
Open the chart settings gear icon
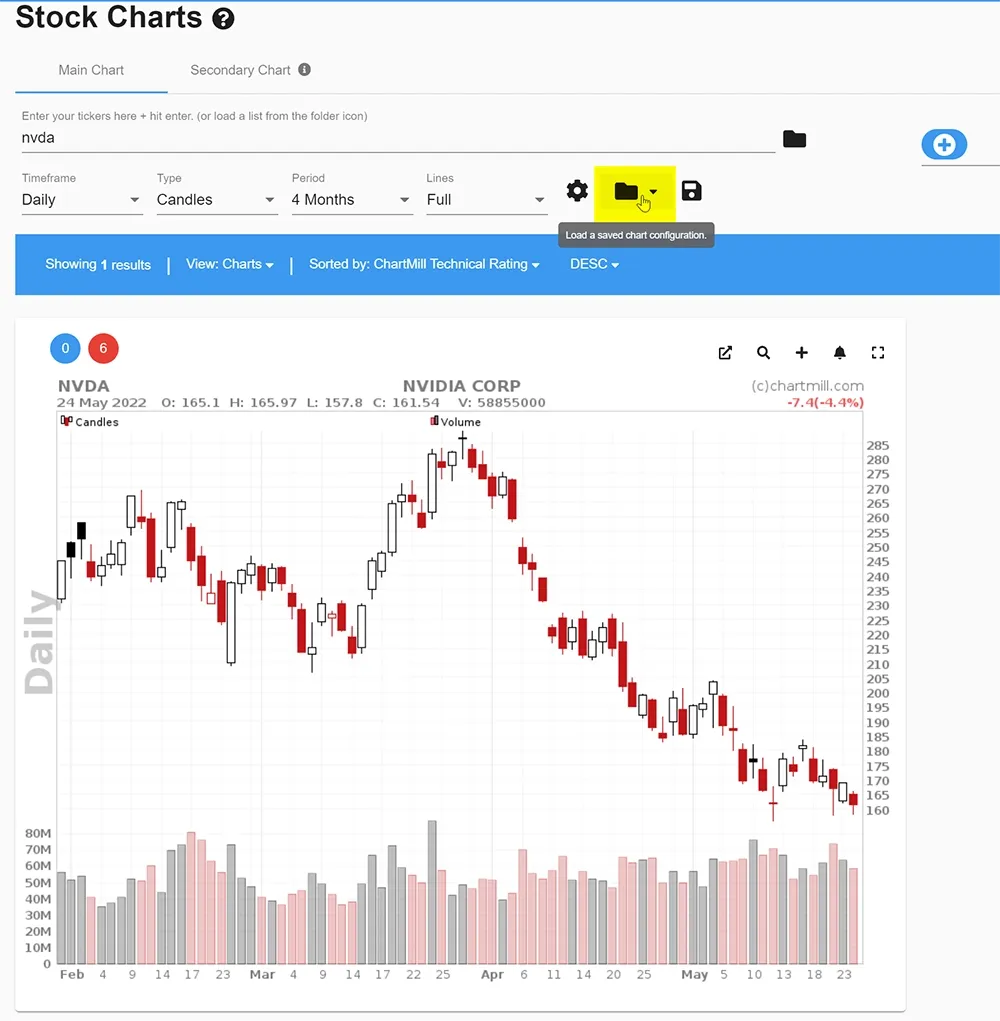577,191
